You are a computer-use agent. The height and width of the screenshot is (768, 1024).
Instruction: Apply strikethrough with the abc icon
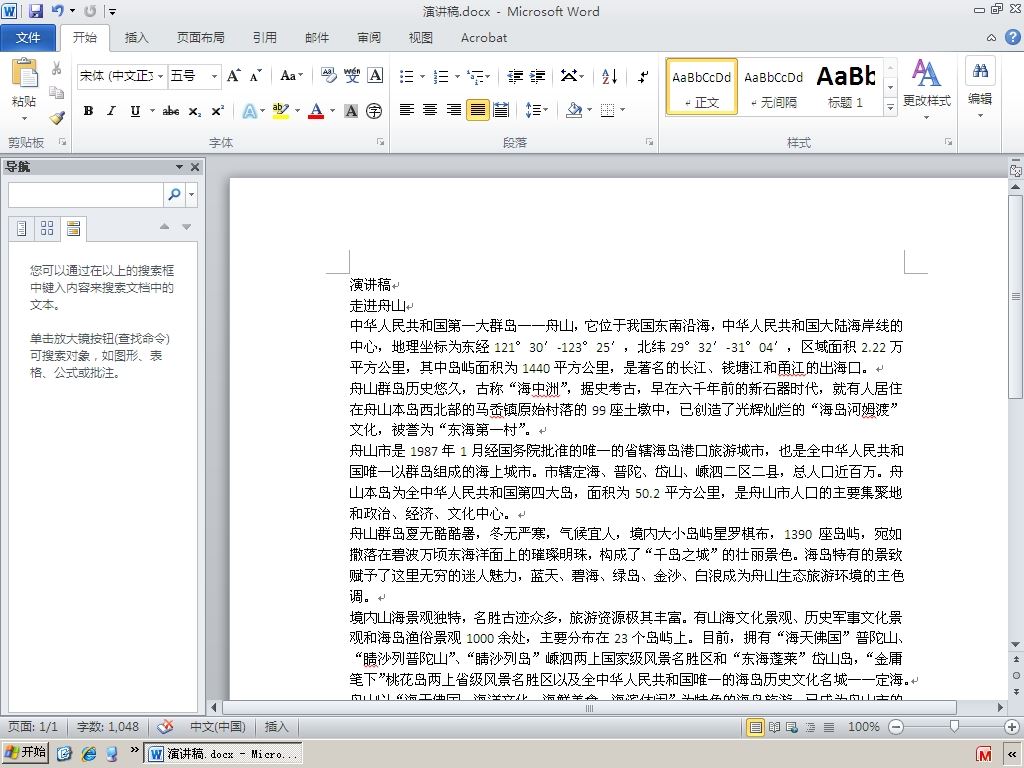(x=171, y=111)
